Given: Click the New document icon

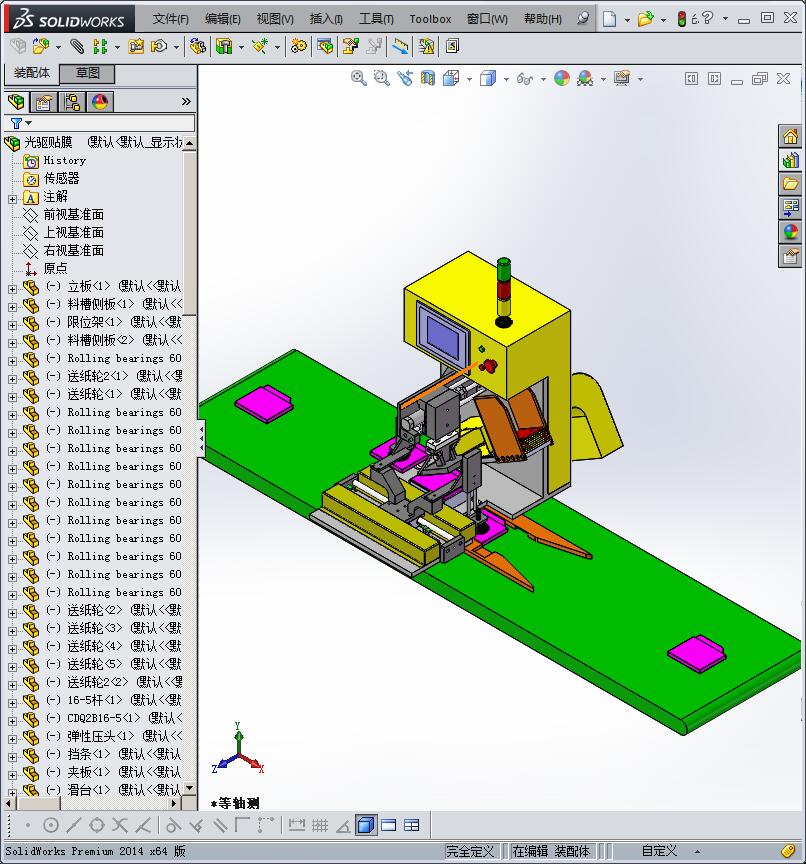Looking at the screenshot, I should point(609,19).
